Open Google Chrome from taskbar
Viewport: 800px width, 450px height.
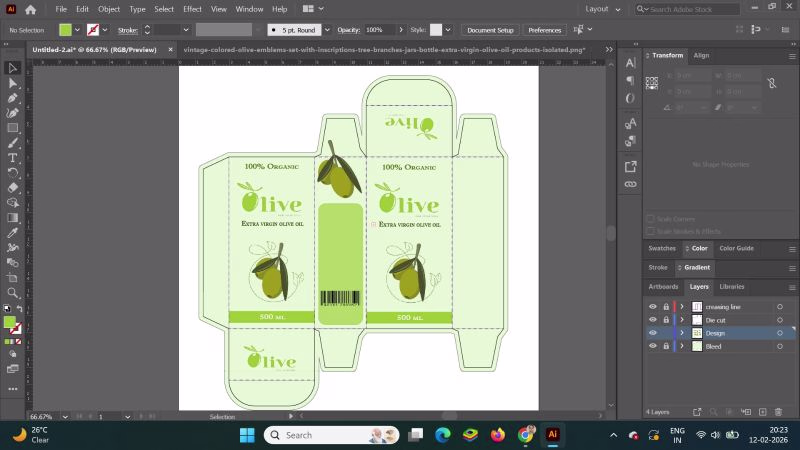coord(525,435)
